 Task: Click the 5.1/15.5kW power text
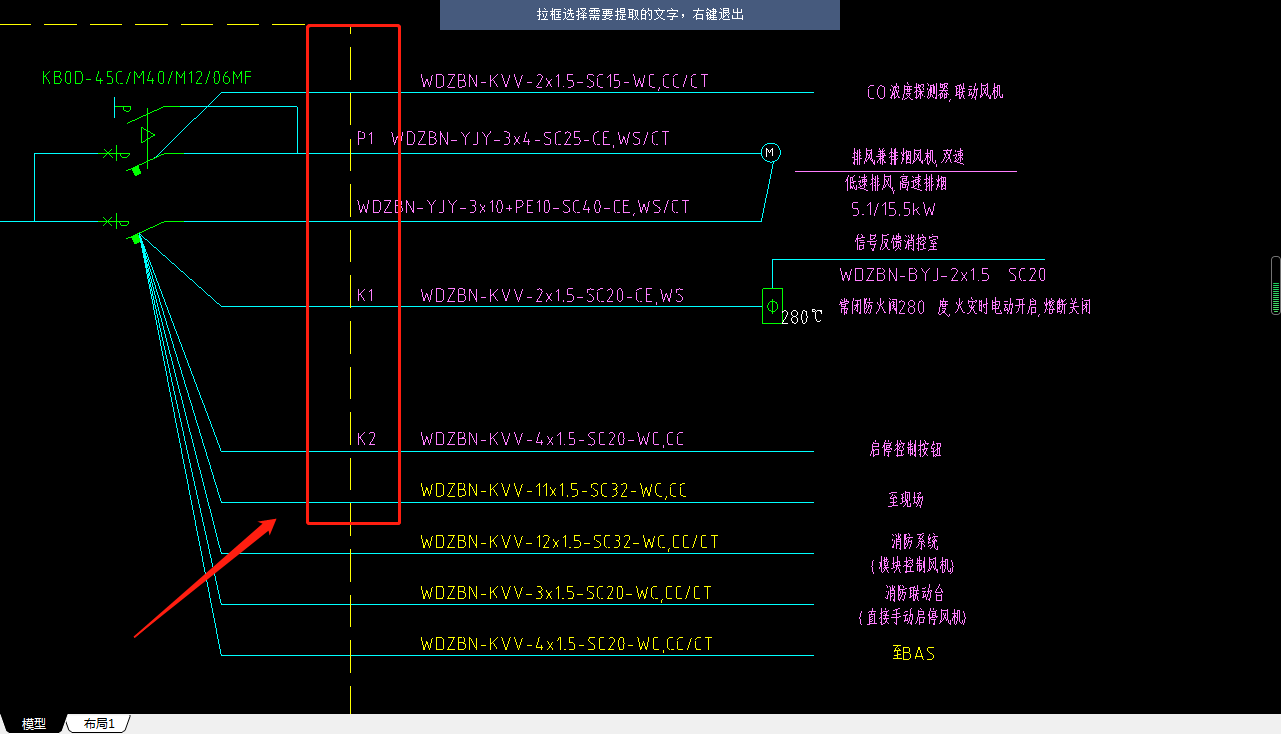pyautogui.click(x=893, y=209)
